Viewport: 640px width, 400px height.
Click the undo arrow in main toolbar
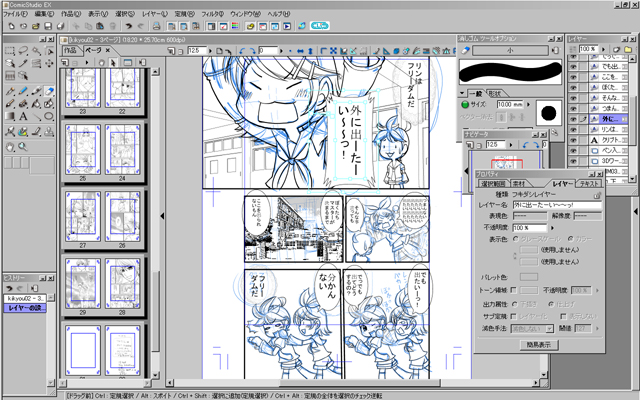(x=129, y=26)
